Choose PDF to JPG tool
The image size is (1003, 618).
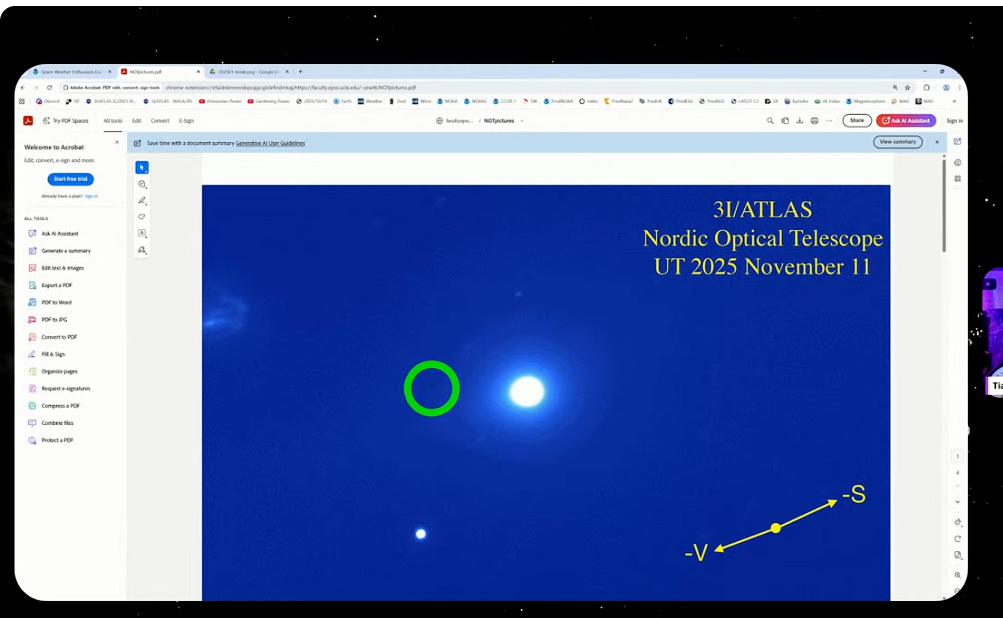[x=48, y=319]
